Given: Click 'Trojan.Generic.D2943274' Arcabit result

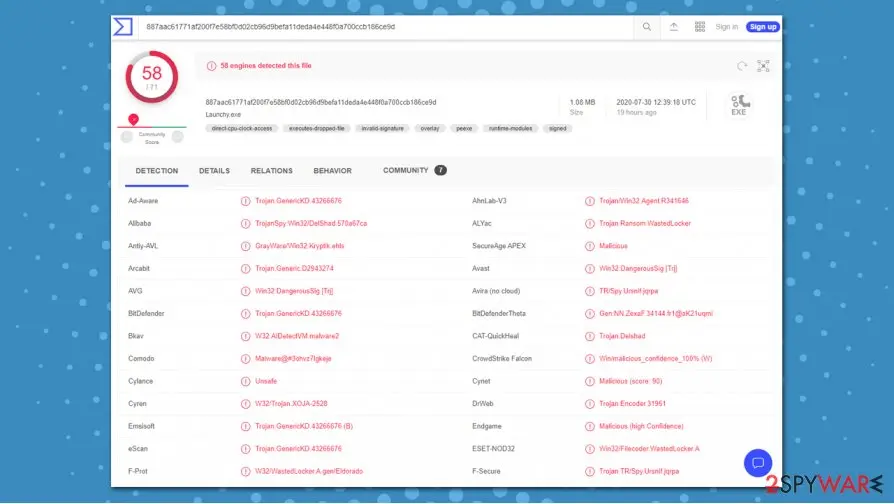Looking at the screenshot, I should (x=294, y=269).
